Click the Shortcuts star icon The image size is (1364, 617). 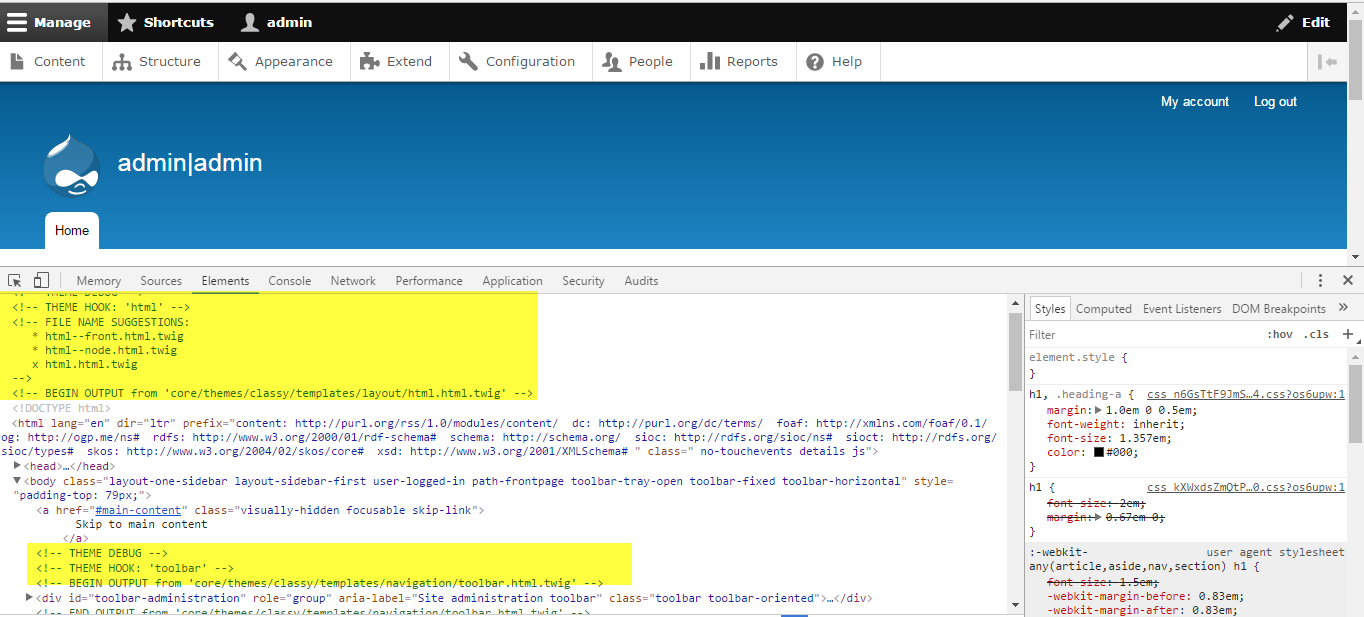(x=127, y=22)
